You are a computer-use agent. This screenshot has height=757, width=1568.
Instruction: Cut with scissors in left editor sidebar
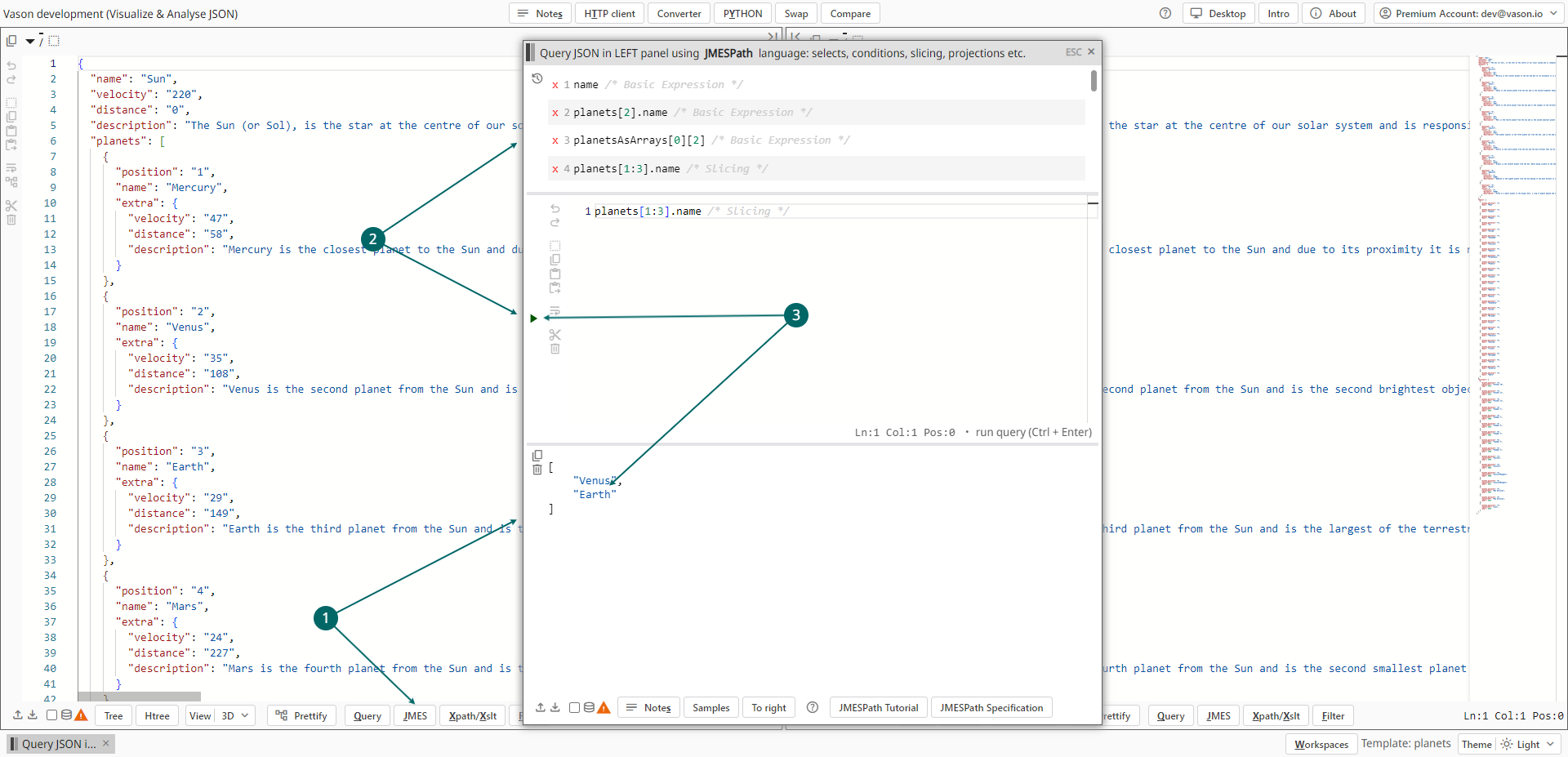(11, 206)
